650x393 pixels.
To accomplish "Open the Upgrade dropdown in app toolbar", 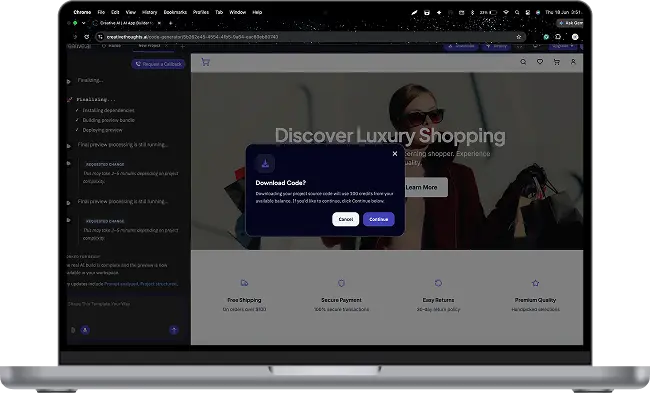I will 563,46.
